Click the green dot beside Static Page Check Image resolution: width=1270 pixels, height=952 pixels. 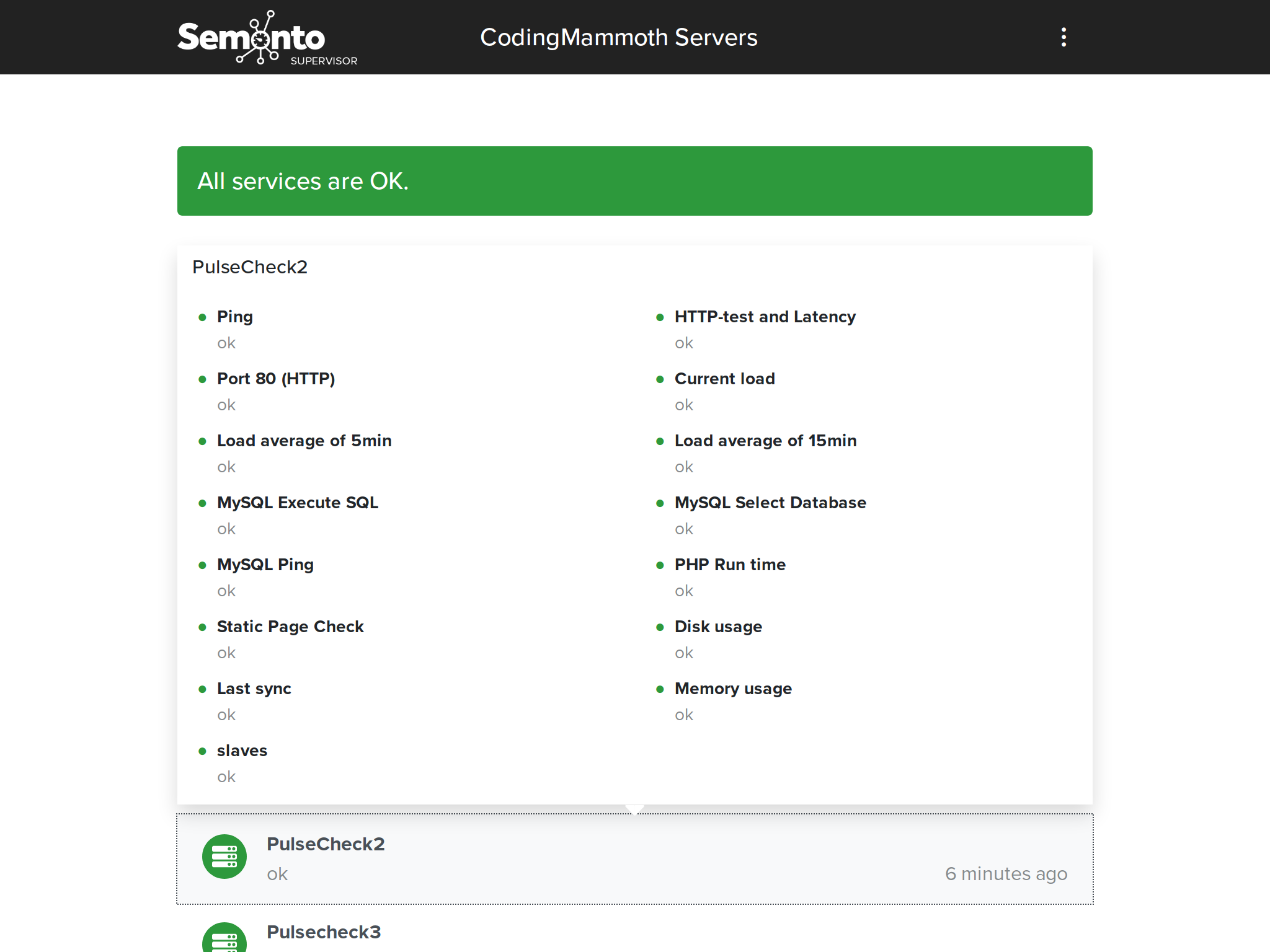click(202, 627)
